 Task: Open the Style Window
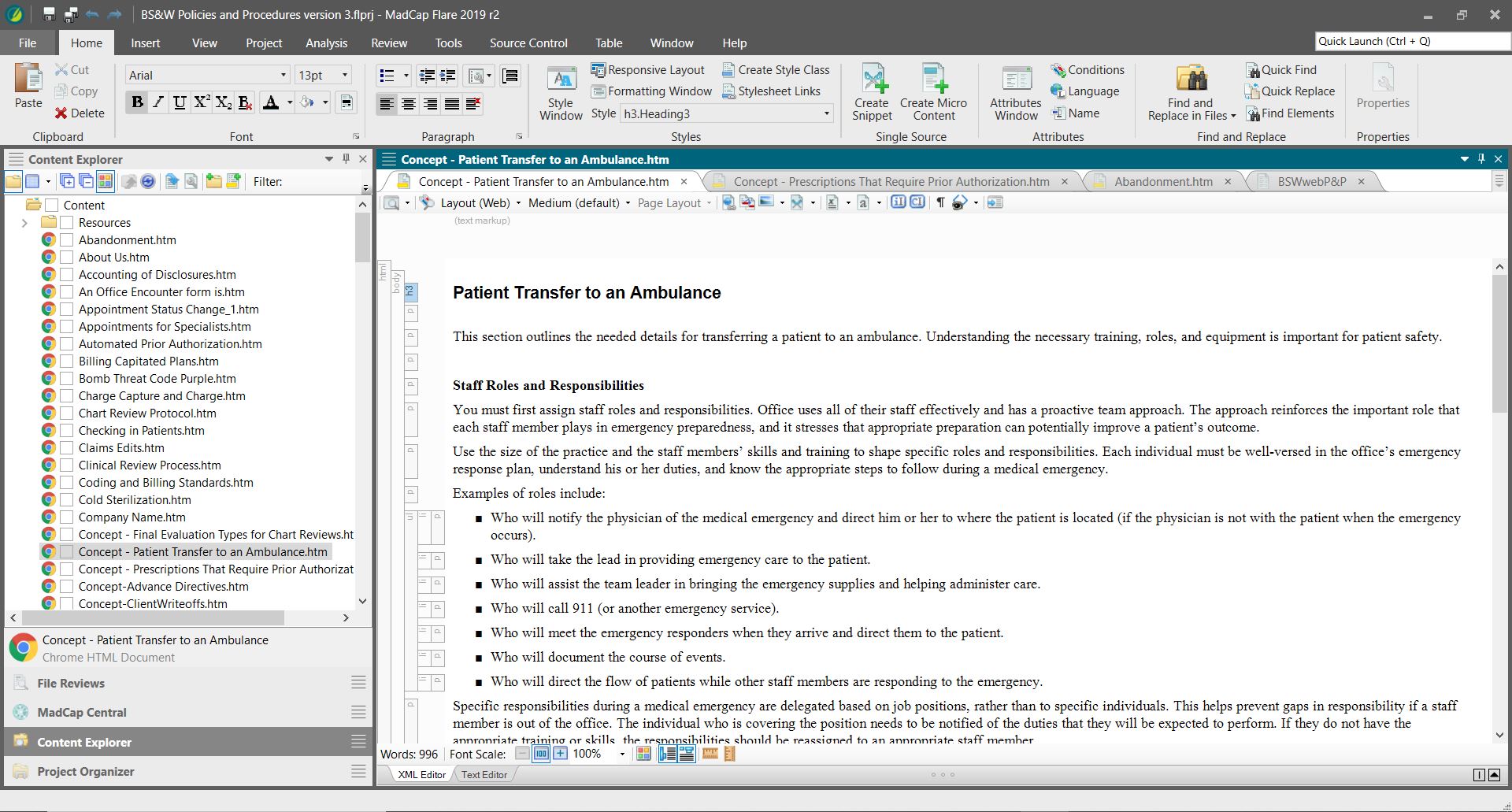pyautogui.click(x=561, y=80)
